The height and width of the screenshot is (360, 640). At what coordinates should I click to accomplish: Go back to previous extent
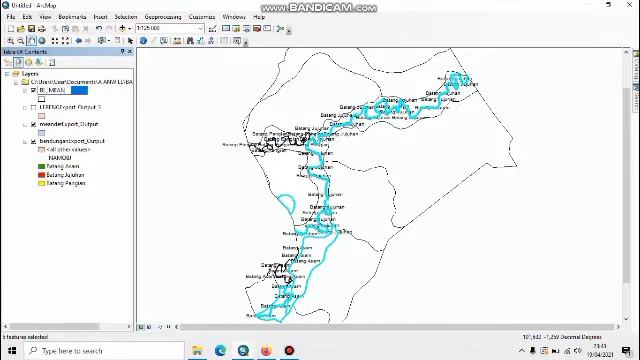[78, 41]
